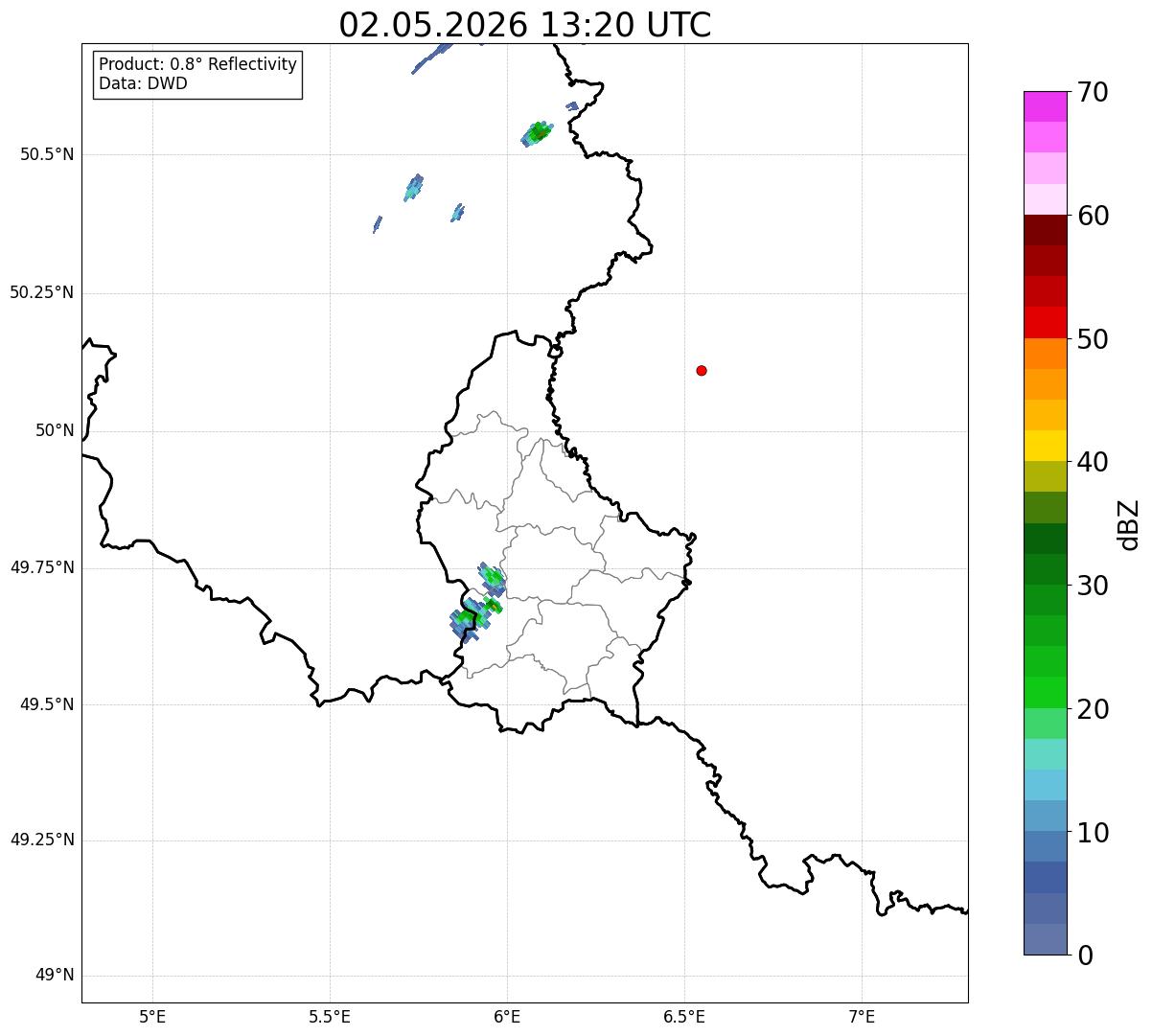Screen dimensions: 1152x1036
Task: Click the 6.5°E longitude tick label
Action: coord(684,1016)
